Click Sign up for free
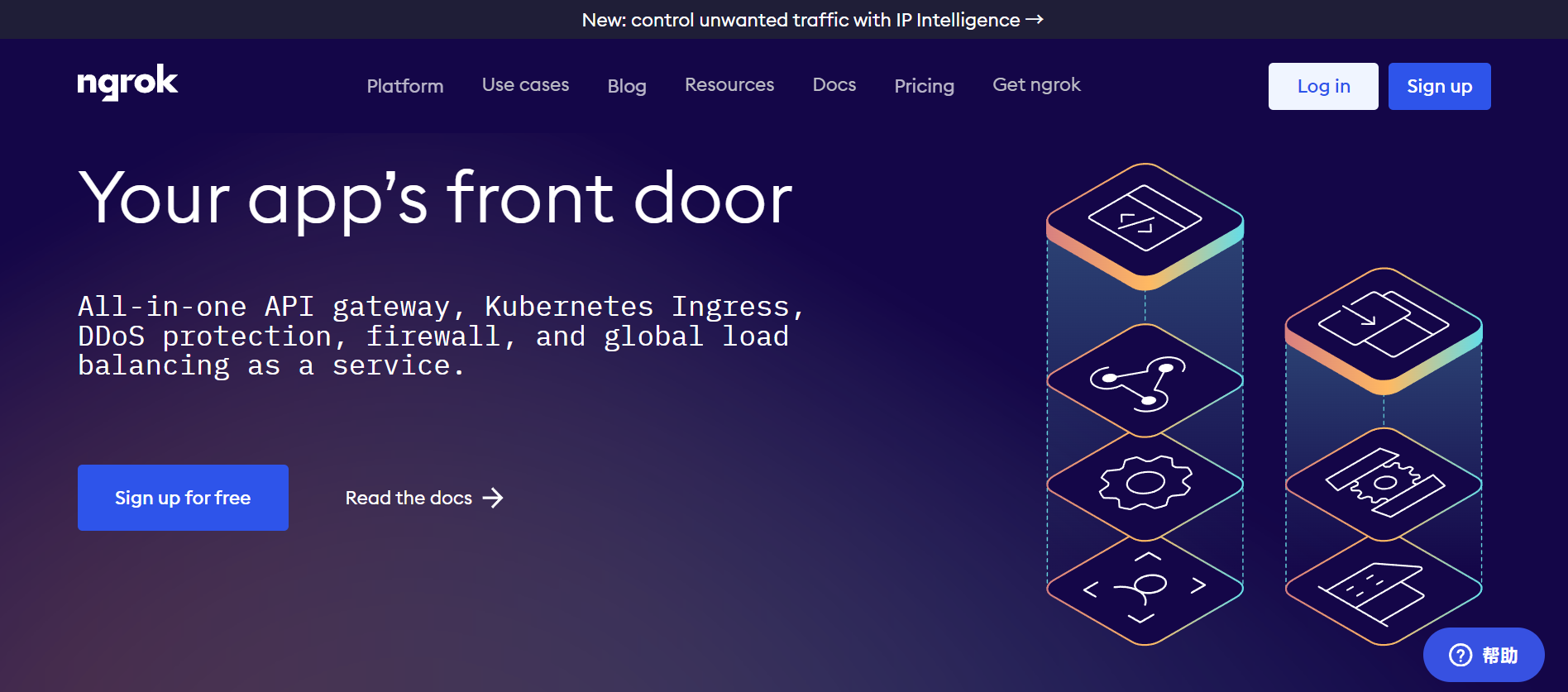 click(x=183, y=498)
